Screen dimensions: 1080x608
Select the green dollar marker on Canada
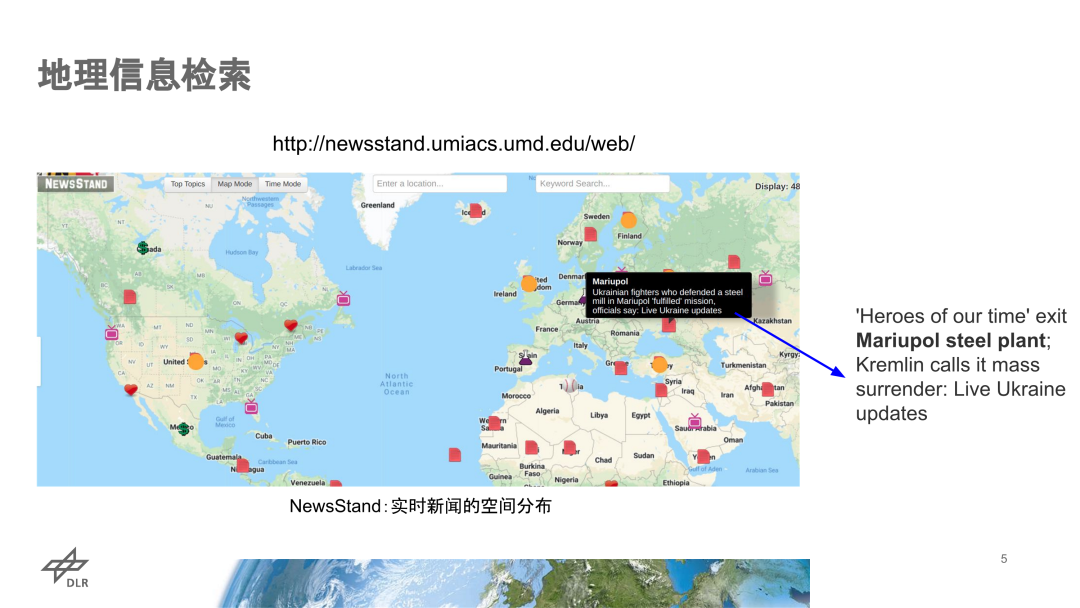143,248
